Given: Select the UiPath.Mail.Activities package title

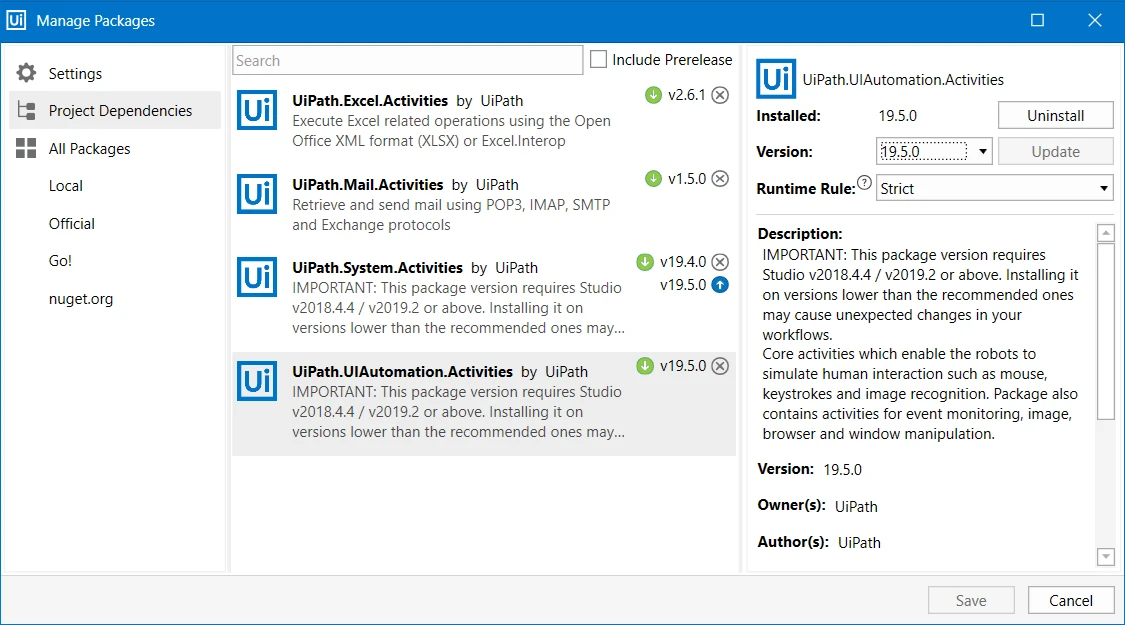Looking at the screenshot, I should pos(367,184).
